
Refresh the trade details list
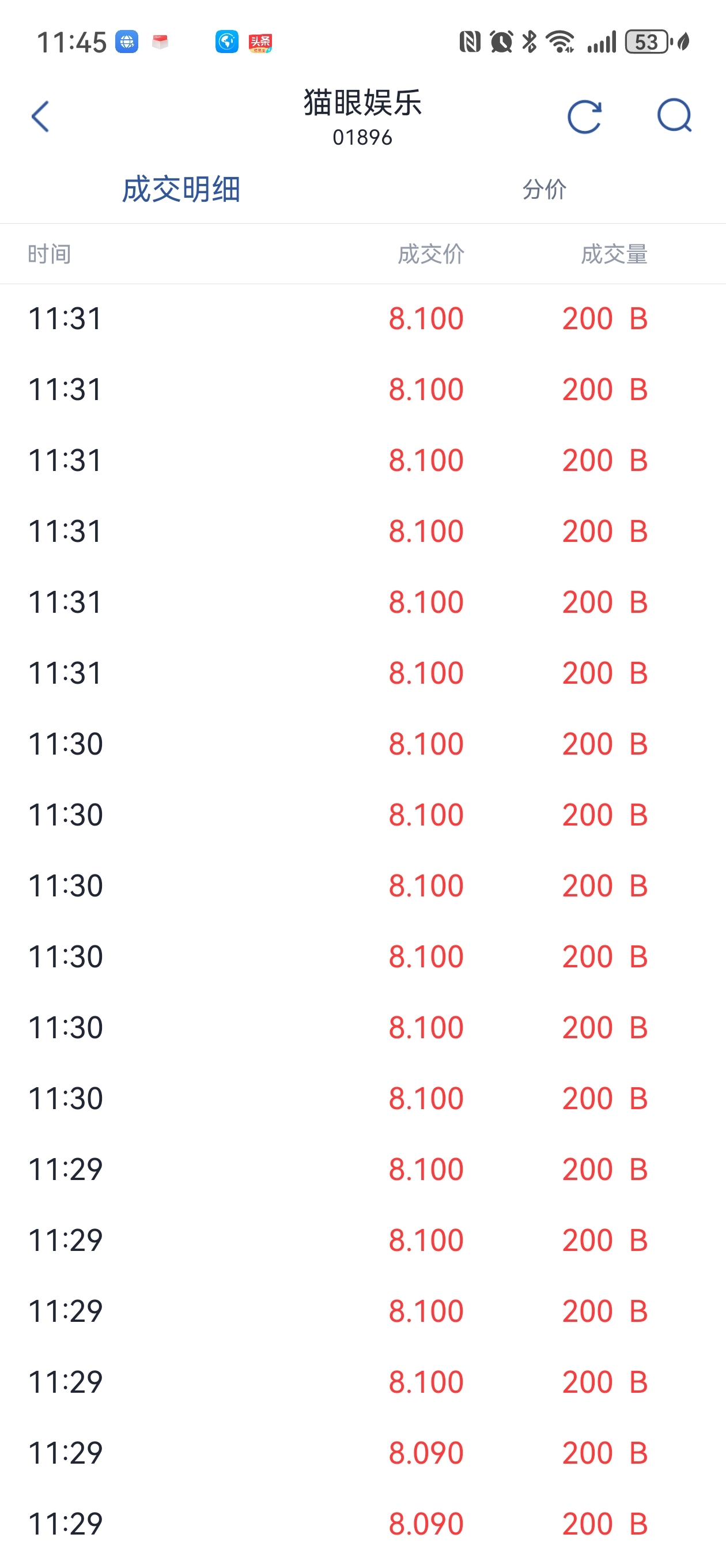[x=584, y=116]
